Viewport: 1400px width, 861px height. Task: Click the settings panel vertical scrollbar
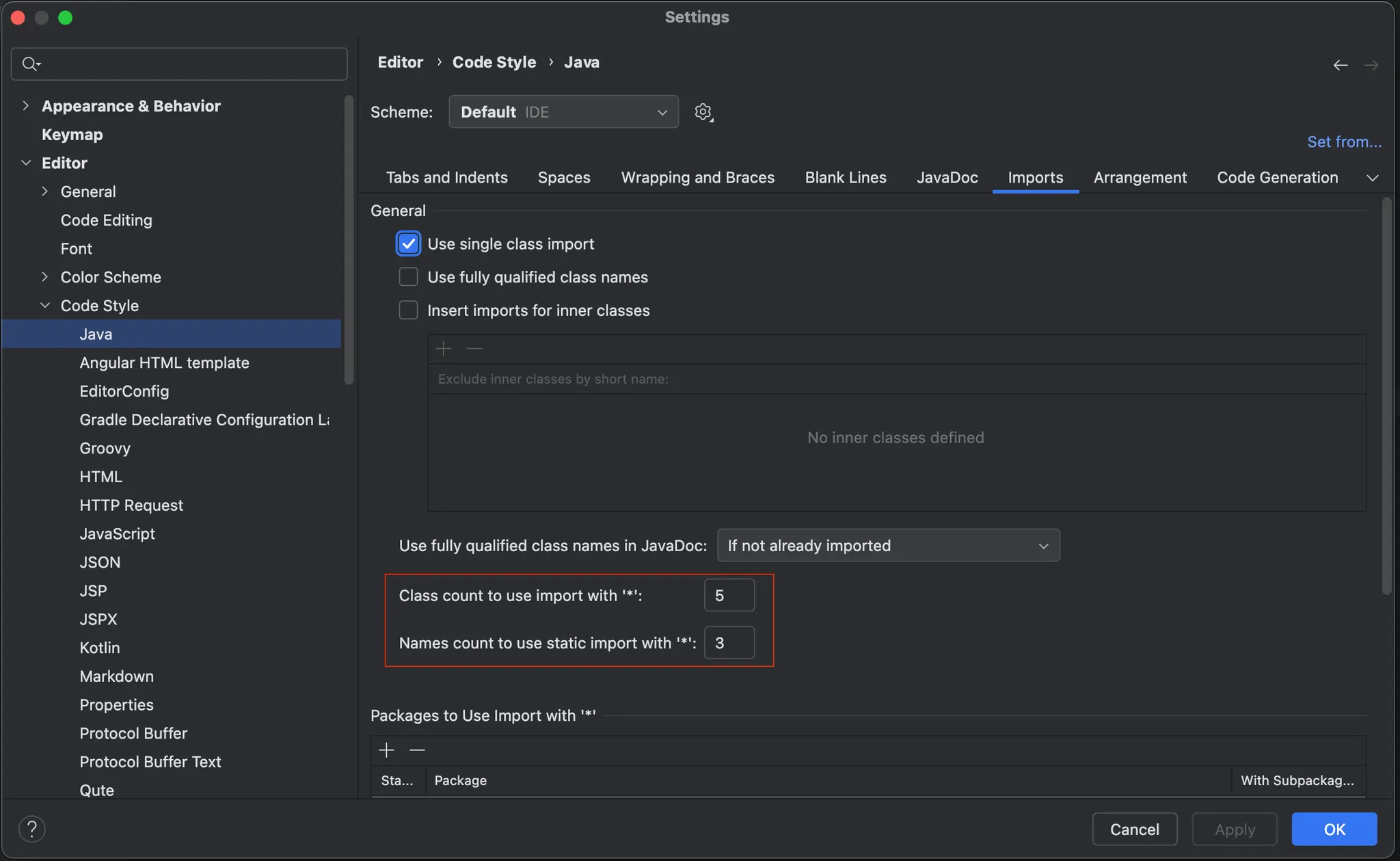click(1386, 397)
